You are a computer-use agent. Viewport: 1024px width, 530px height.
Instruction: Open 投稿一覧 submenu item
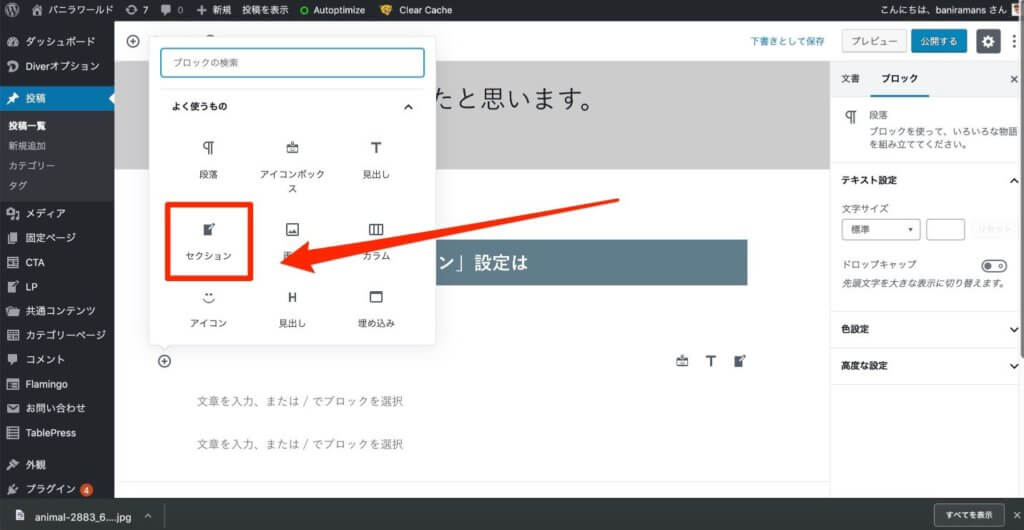coord(27,125)
